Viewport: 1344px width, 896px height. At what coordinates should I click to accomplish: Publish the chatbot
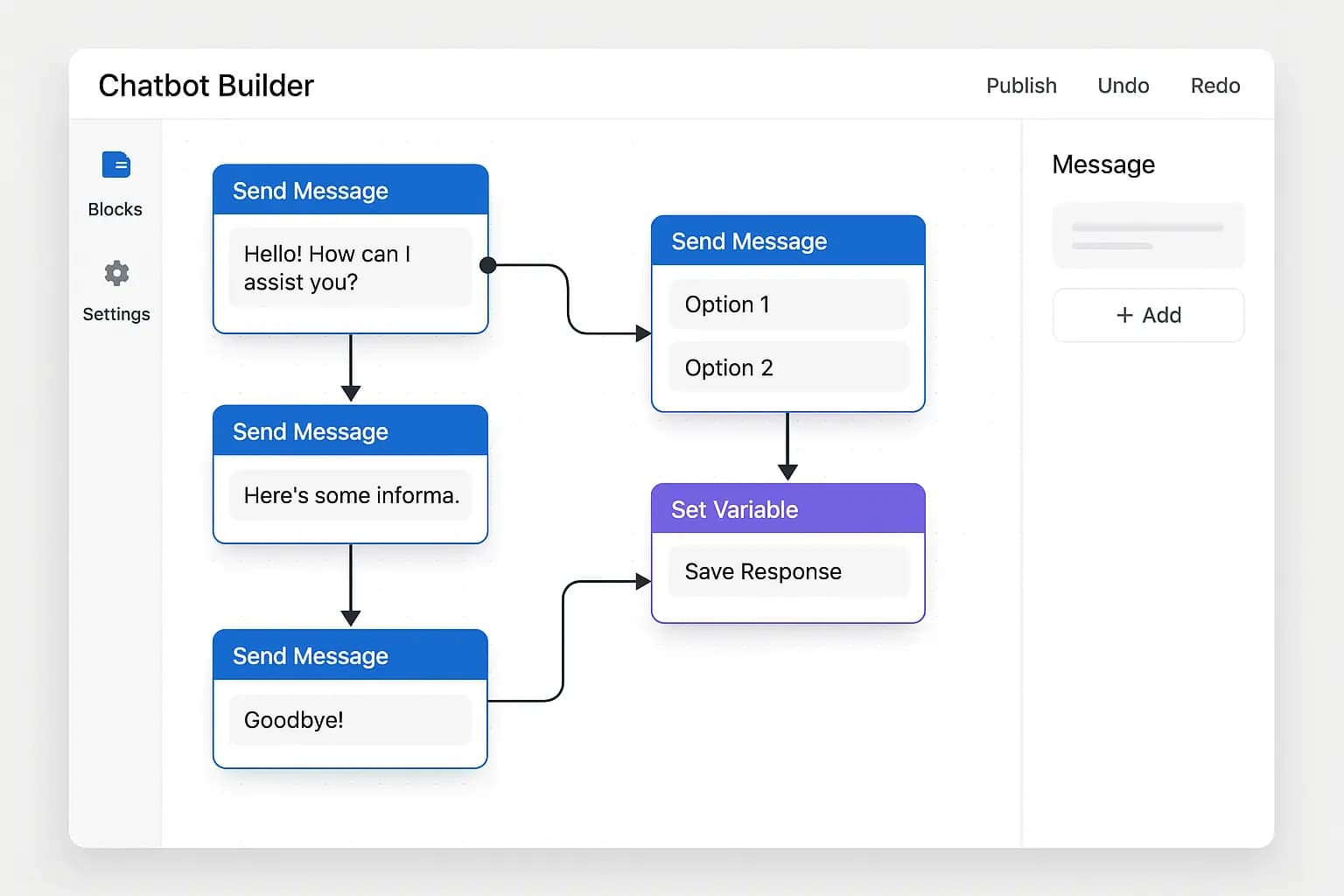coord(1021,86)
